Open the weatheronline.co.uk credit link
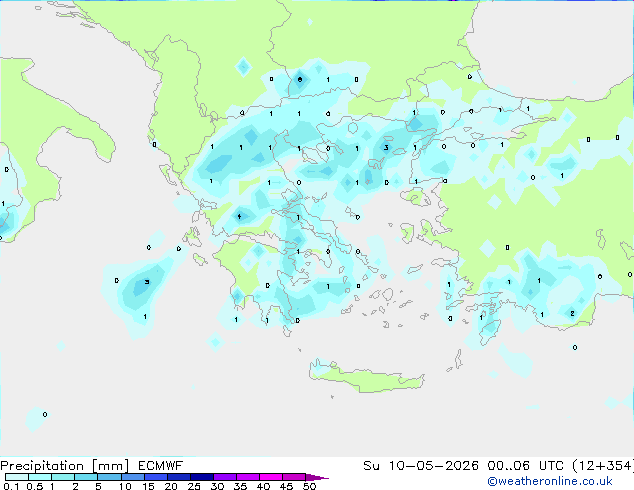Image resolution: width=634 pixels, height=490 pixels. coord(550,481)
